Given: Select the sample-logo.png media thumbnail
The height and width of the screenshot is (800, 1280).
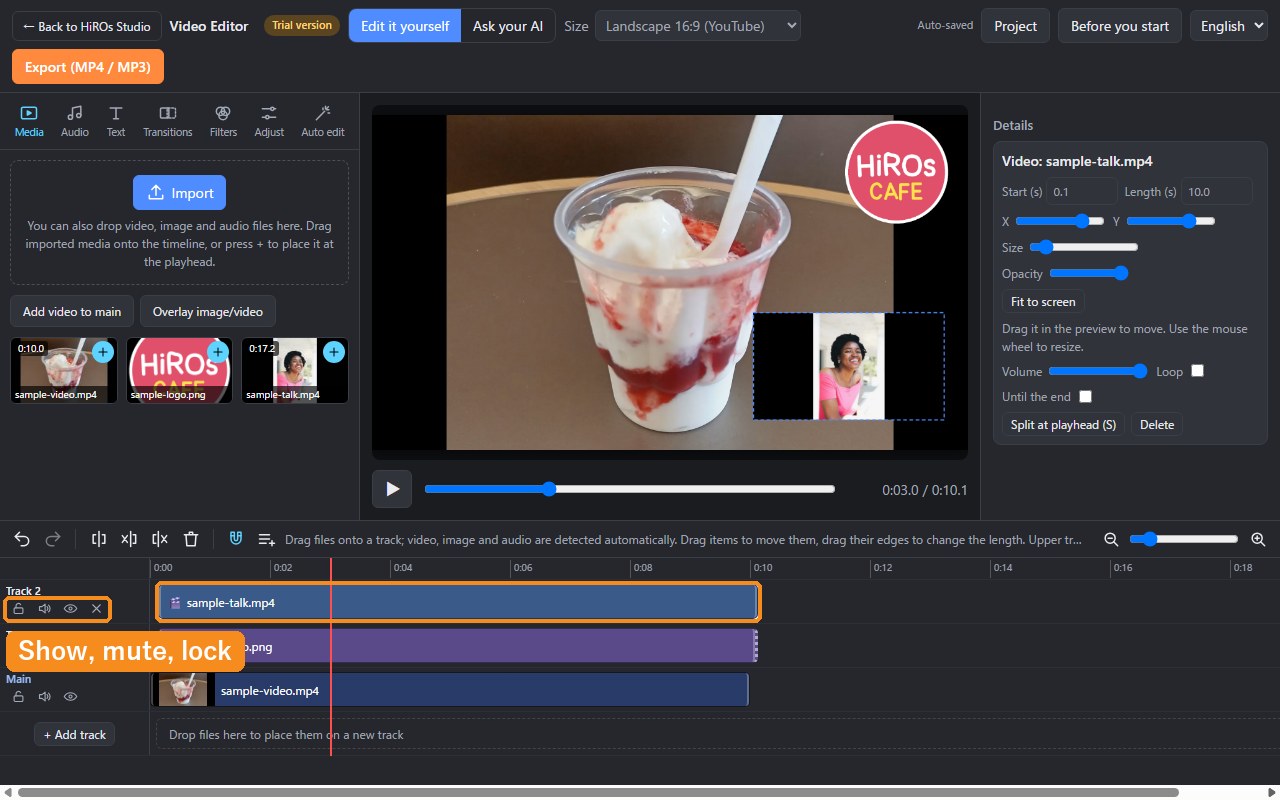Looking at the screenshot, I should (x=179, y=371).
